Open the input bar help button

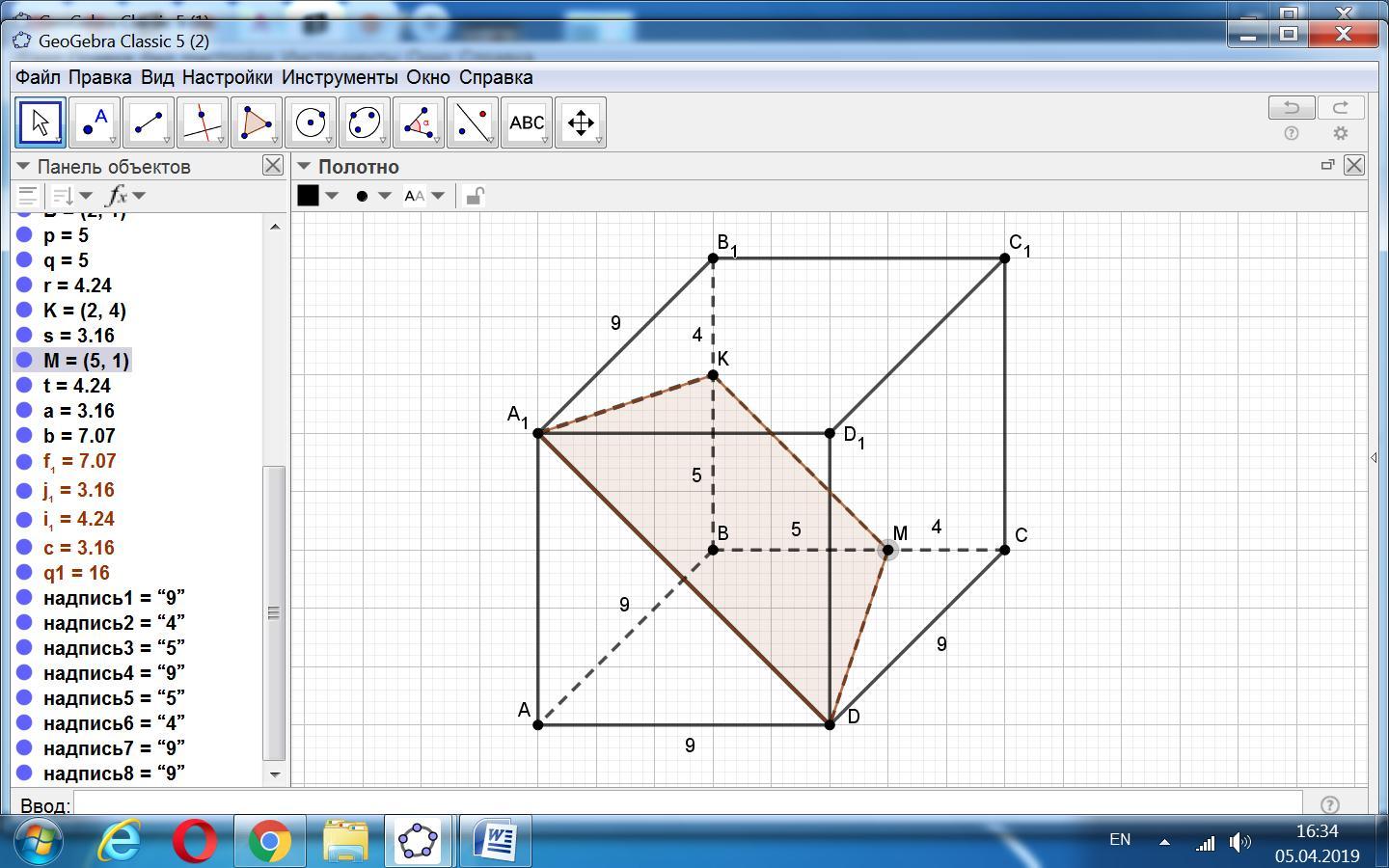(x=1330, y=804)
